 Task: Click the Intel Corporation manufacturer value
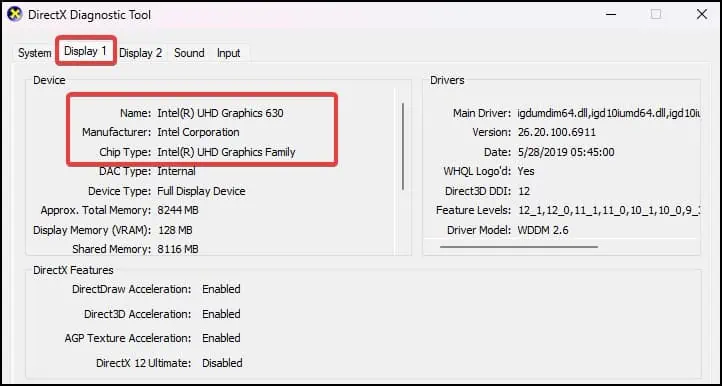[198, 132]
